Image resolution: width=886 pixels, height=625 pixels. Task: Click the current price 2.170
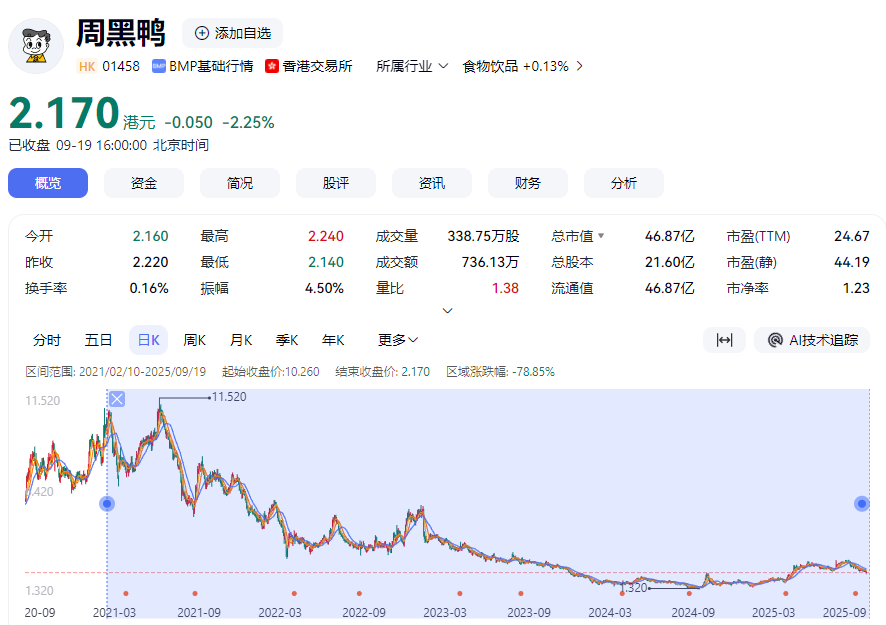64,113
